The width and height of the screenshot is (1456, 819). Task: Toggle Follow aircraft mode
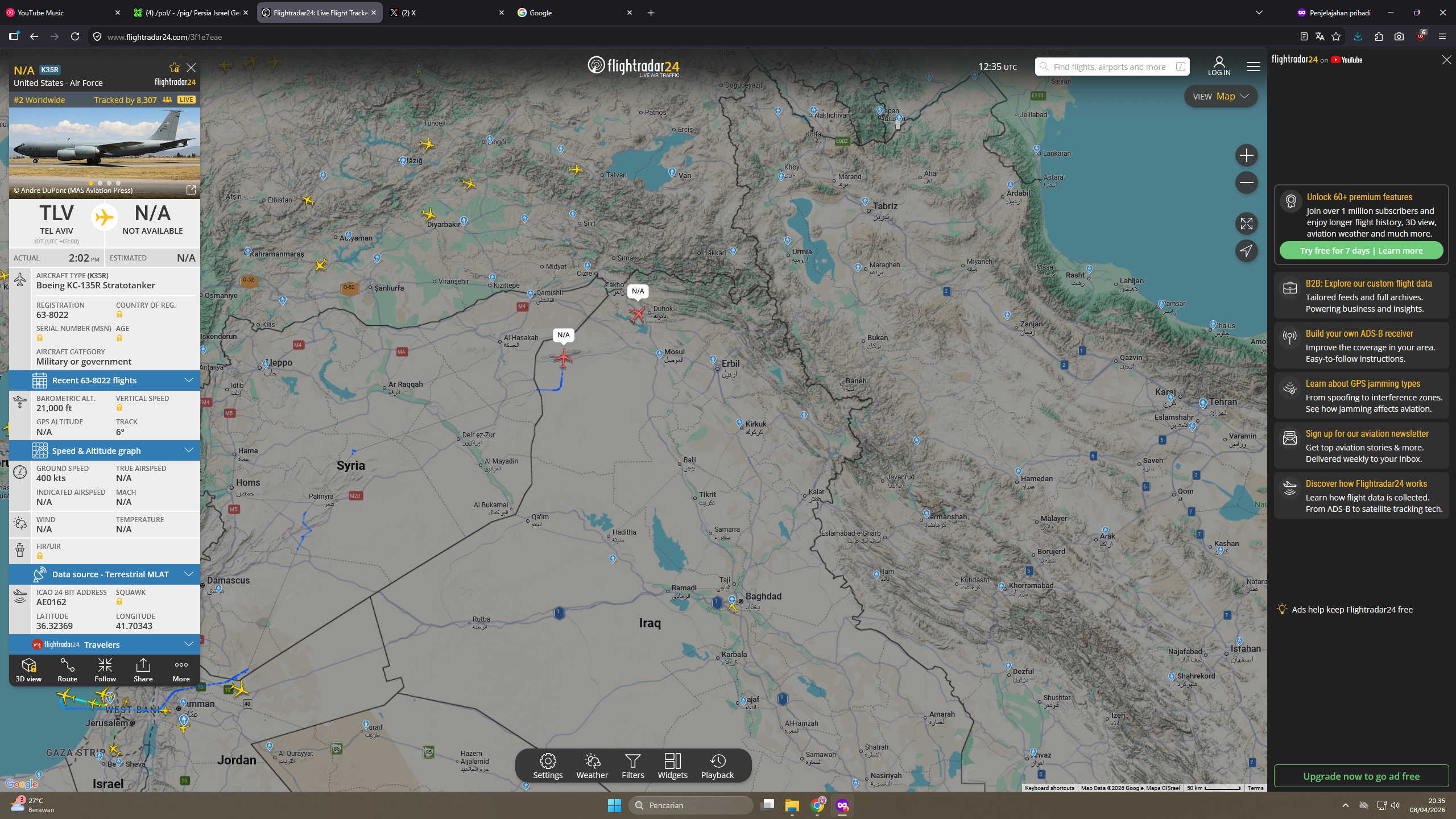105,670
